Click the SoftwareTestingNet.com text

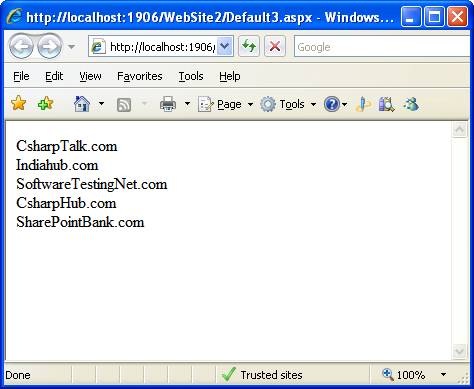coord(92,184)
